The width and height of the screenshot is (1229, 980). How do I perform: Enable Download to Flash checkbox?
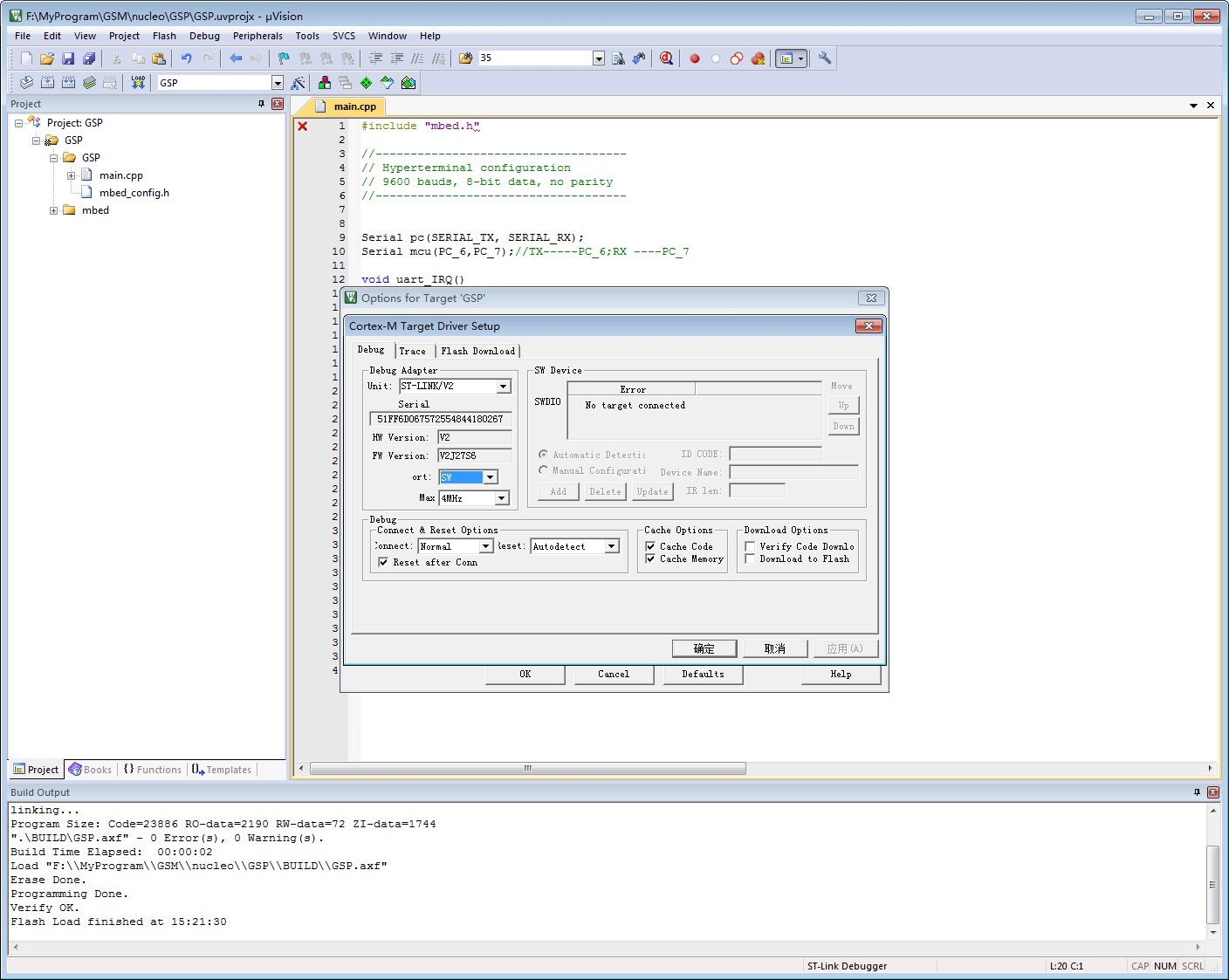pos(750,559)
